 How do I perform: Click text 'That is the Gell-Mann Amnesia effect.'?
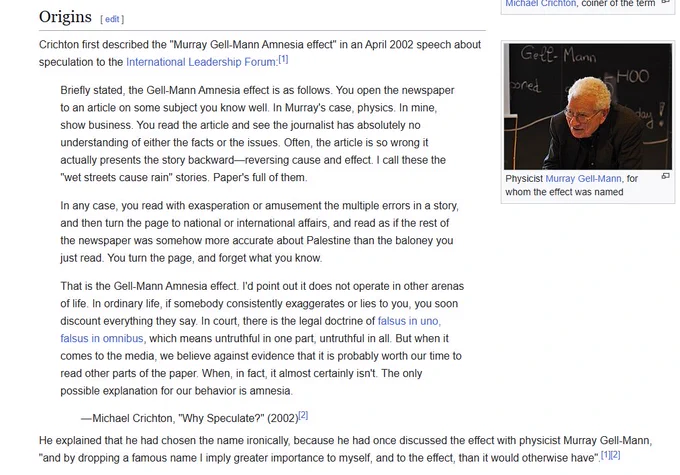click(149, 286)
